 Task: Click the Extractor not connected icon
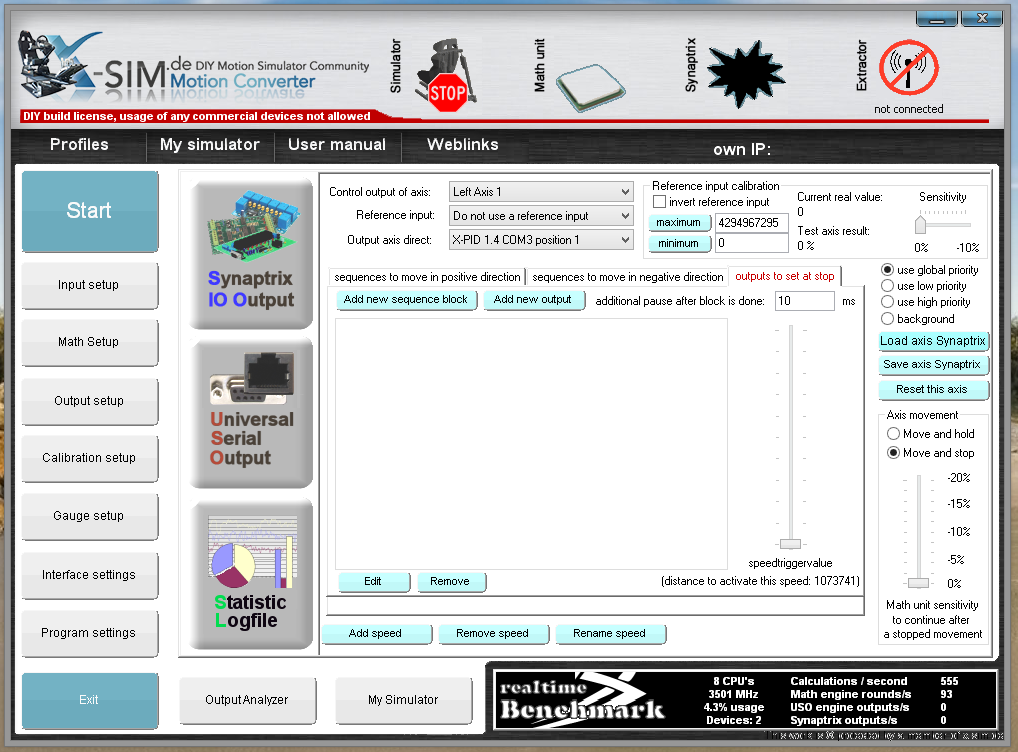908,70
